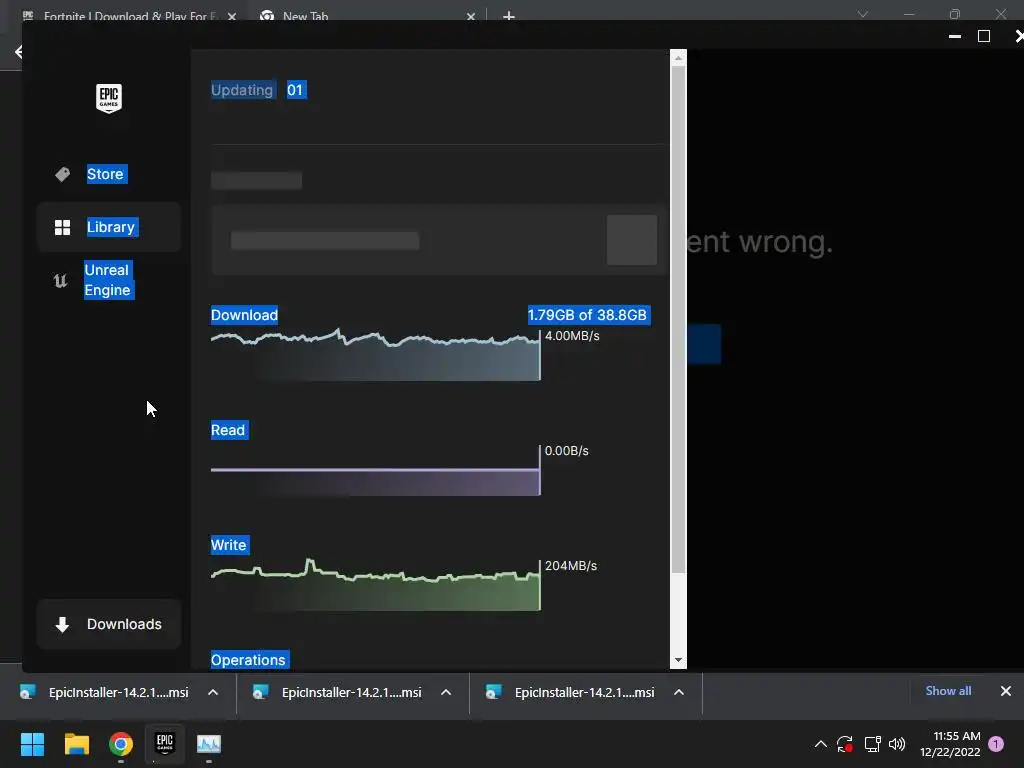Click the scrollbar up arrow
The image size is (1024, 768).
pos(679,58)
